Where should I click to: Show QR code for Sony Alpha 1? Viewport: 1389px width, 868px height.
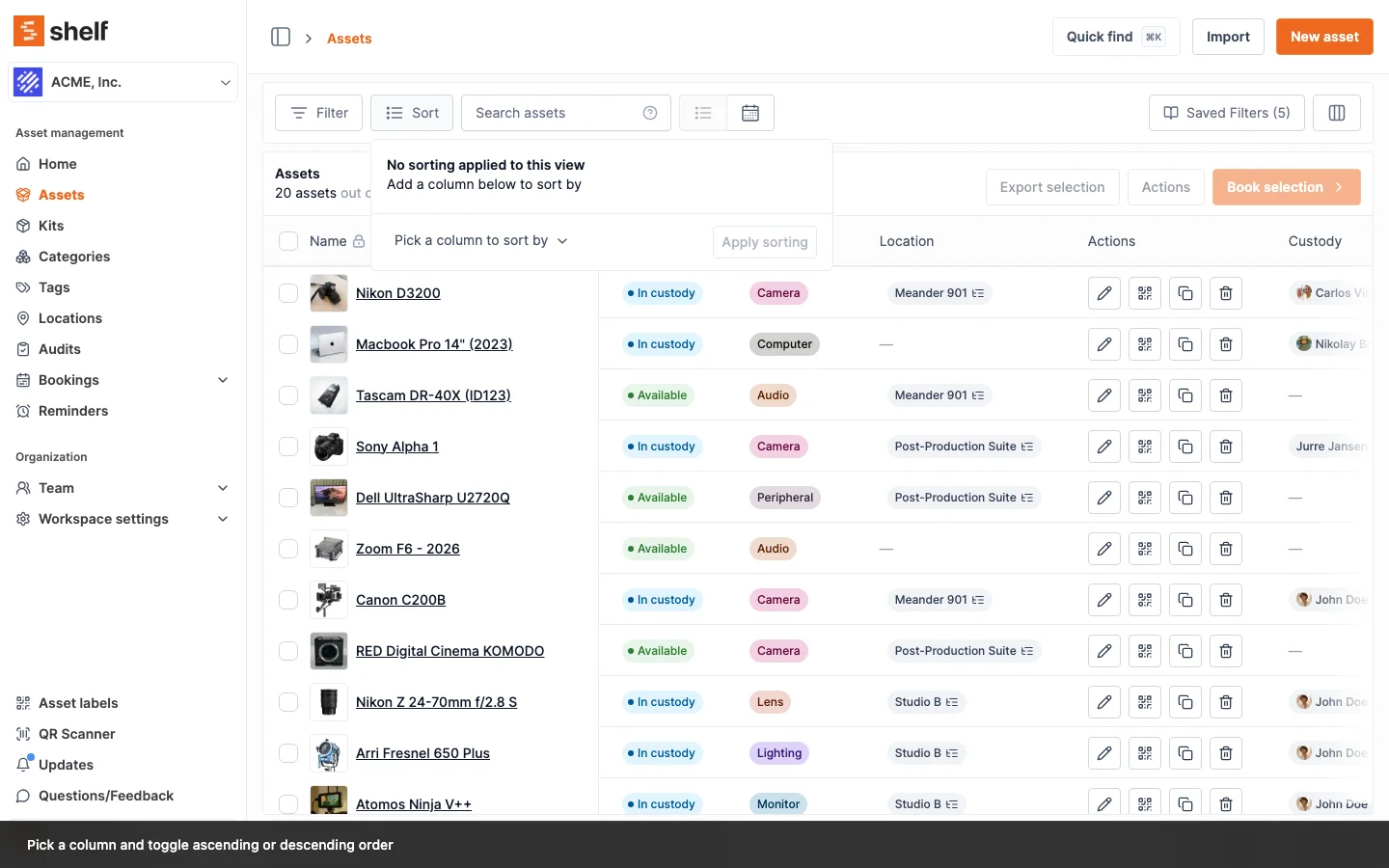[x=1145, y=447]
